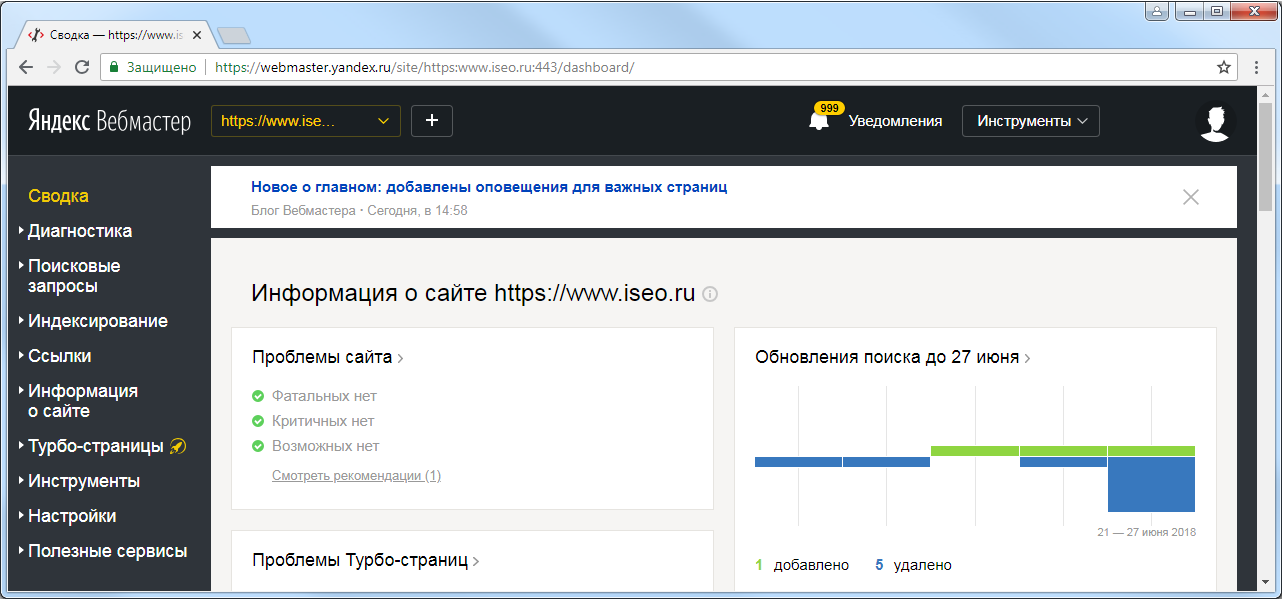Open the site selector dropdown
This screenshot has height=600, width=1282.
pos(305,121)
